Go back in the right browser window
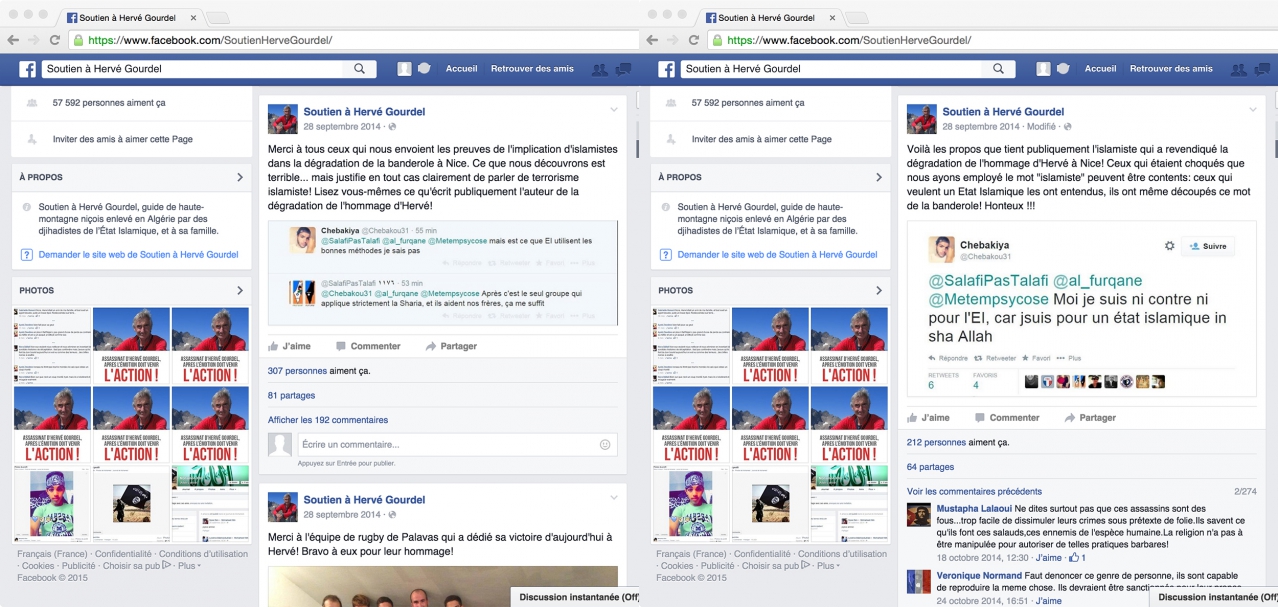The width and height of the screenshot is (1278, 607). (653, 40)
